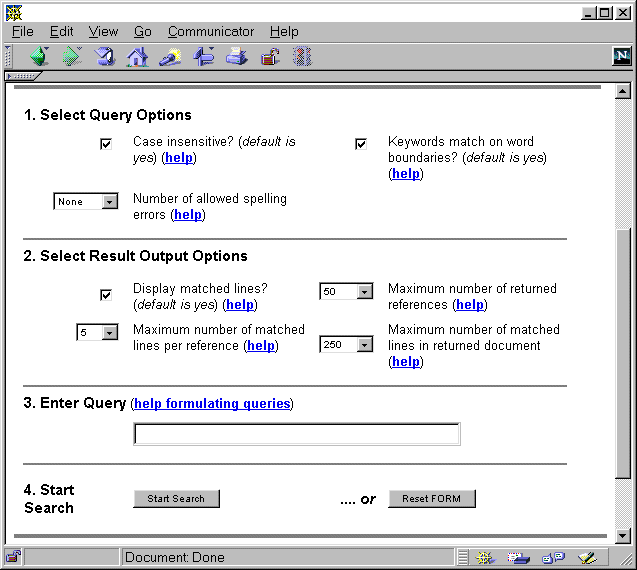637x570 pixels.
Task: Open the Go menu
Action: (142, 32)
